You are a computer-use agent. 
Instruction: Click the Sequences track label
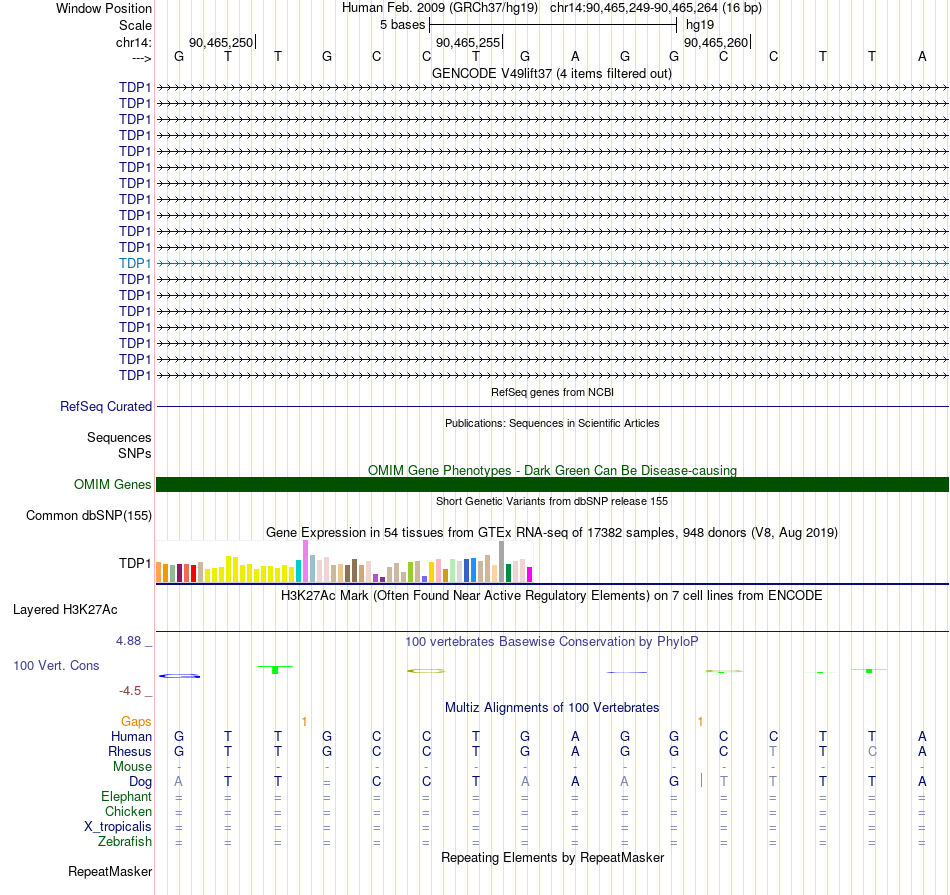[119, 438]
